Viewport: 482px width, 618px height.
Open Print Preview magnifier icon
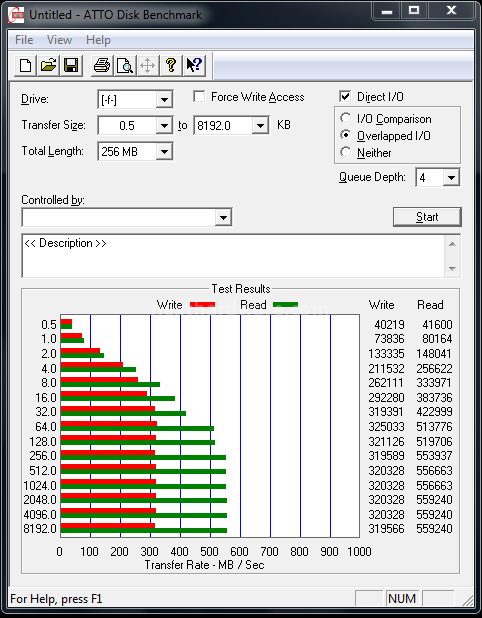(x=125, y=65)
